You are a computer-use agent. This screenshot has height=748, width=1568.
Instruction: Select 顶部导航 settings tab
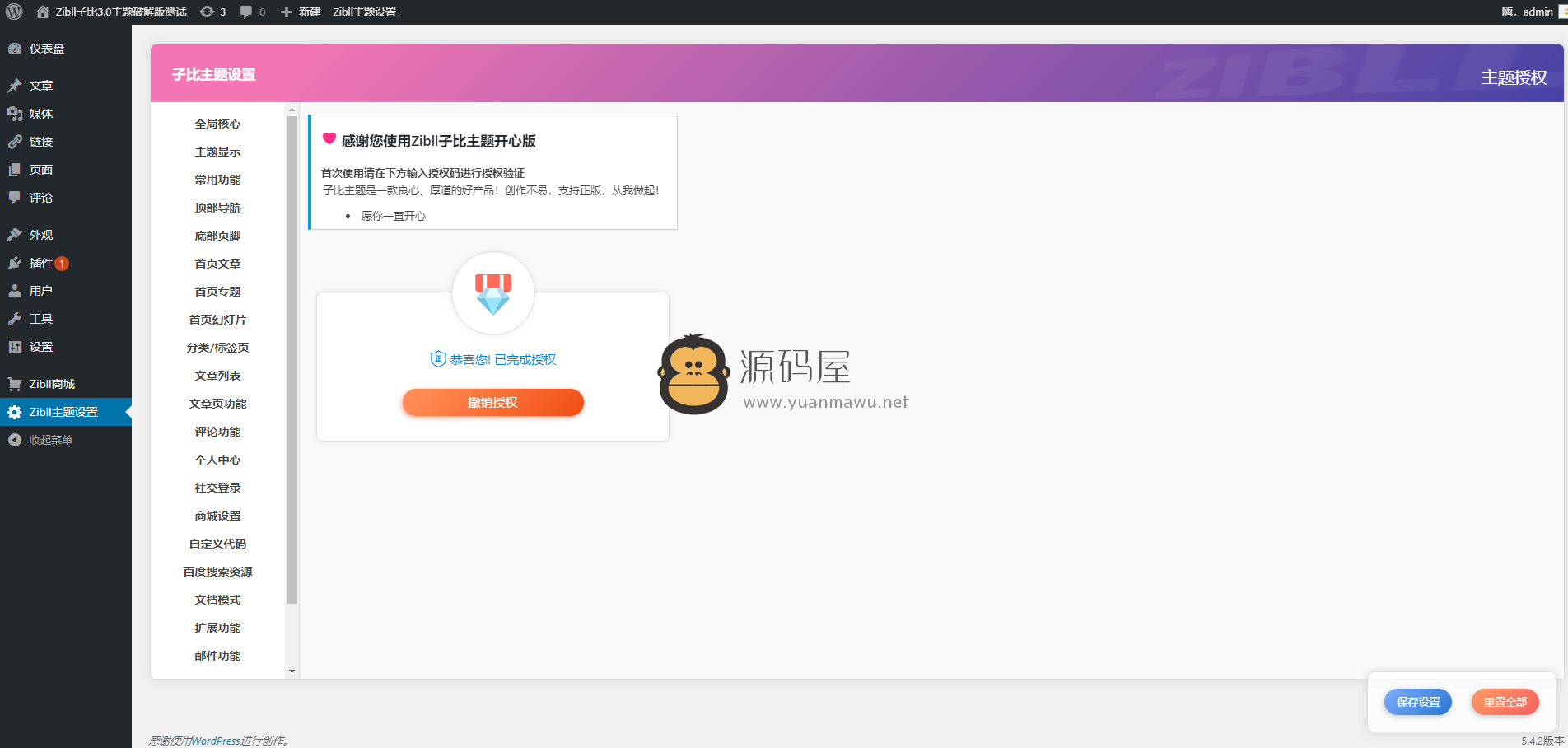click(217, 208)
